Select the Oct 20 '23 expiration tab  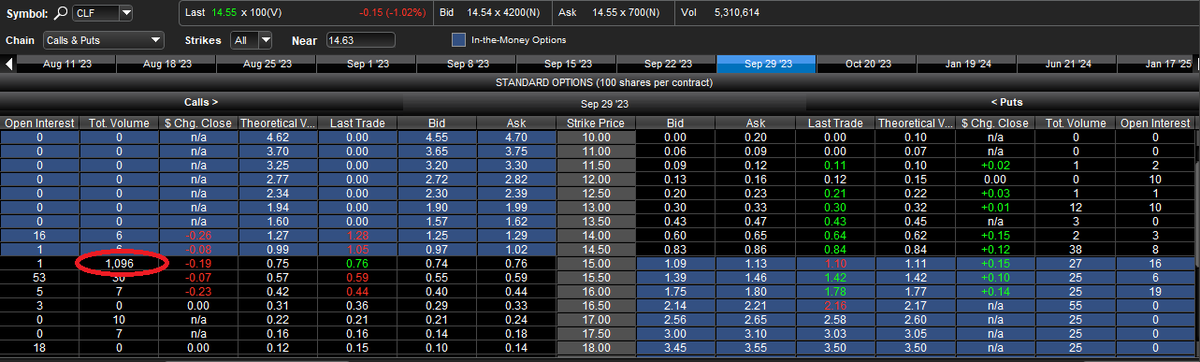pyautogui.click(x=867, y=64)
